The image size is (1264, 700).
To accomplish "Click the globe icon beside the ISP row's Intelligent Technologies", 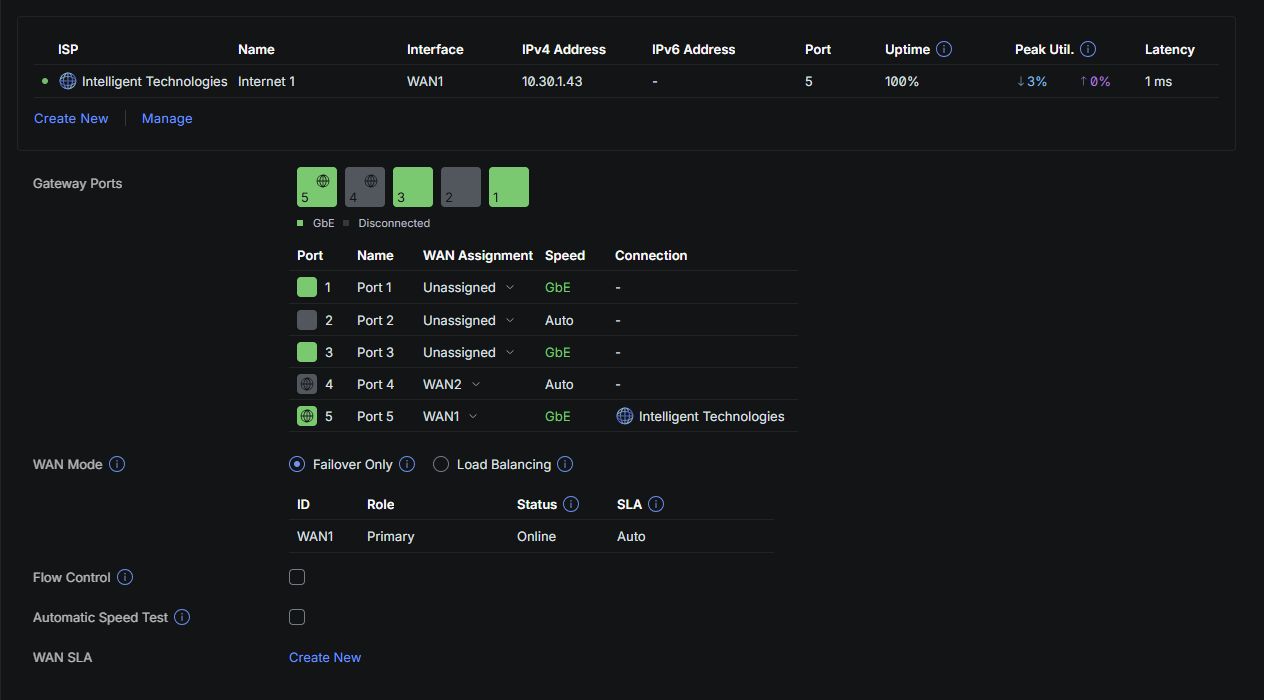I will click(x=68, y=81).
